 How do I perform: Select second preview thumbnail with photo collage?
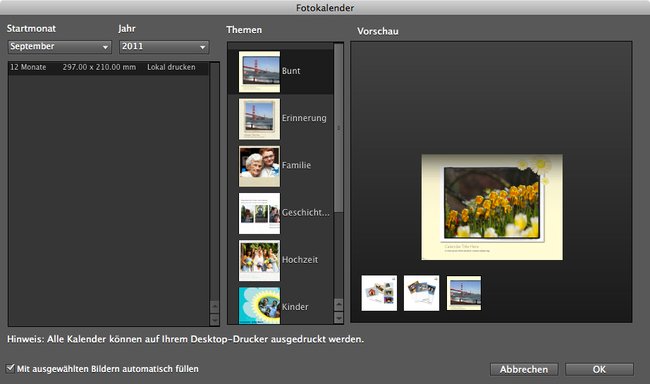coord(421,293)
